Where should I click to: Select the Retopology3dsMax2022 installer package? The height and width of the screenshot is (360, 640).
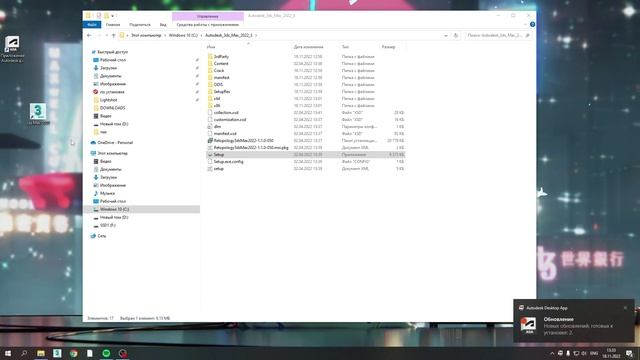tap(243, 140)
